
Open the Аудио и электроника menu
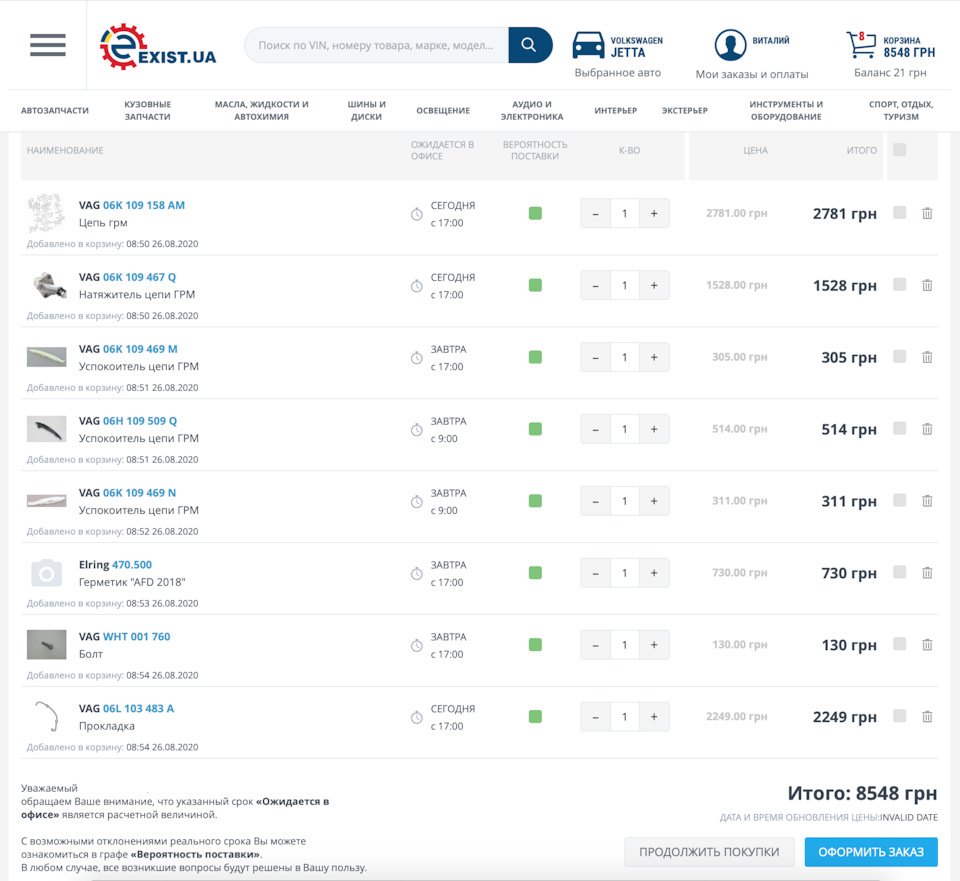[532, 111]
